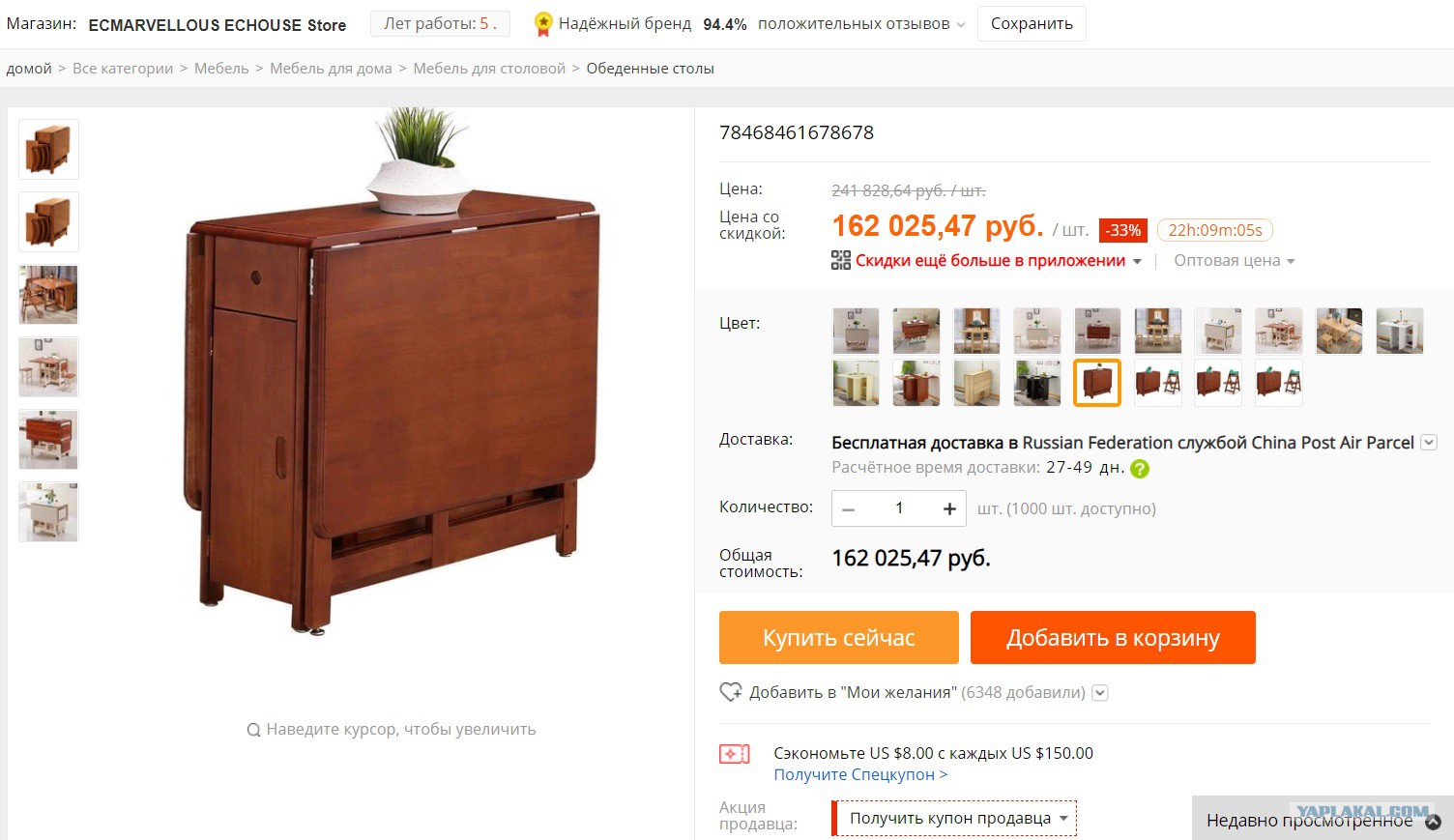Click the trusted brand medal icon

[543, 24]
